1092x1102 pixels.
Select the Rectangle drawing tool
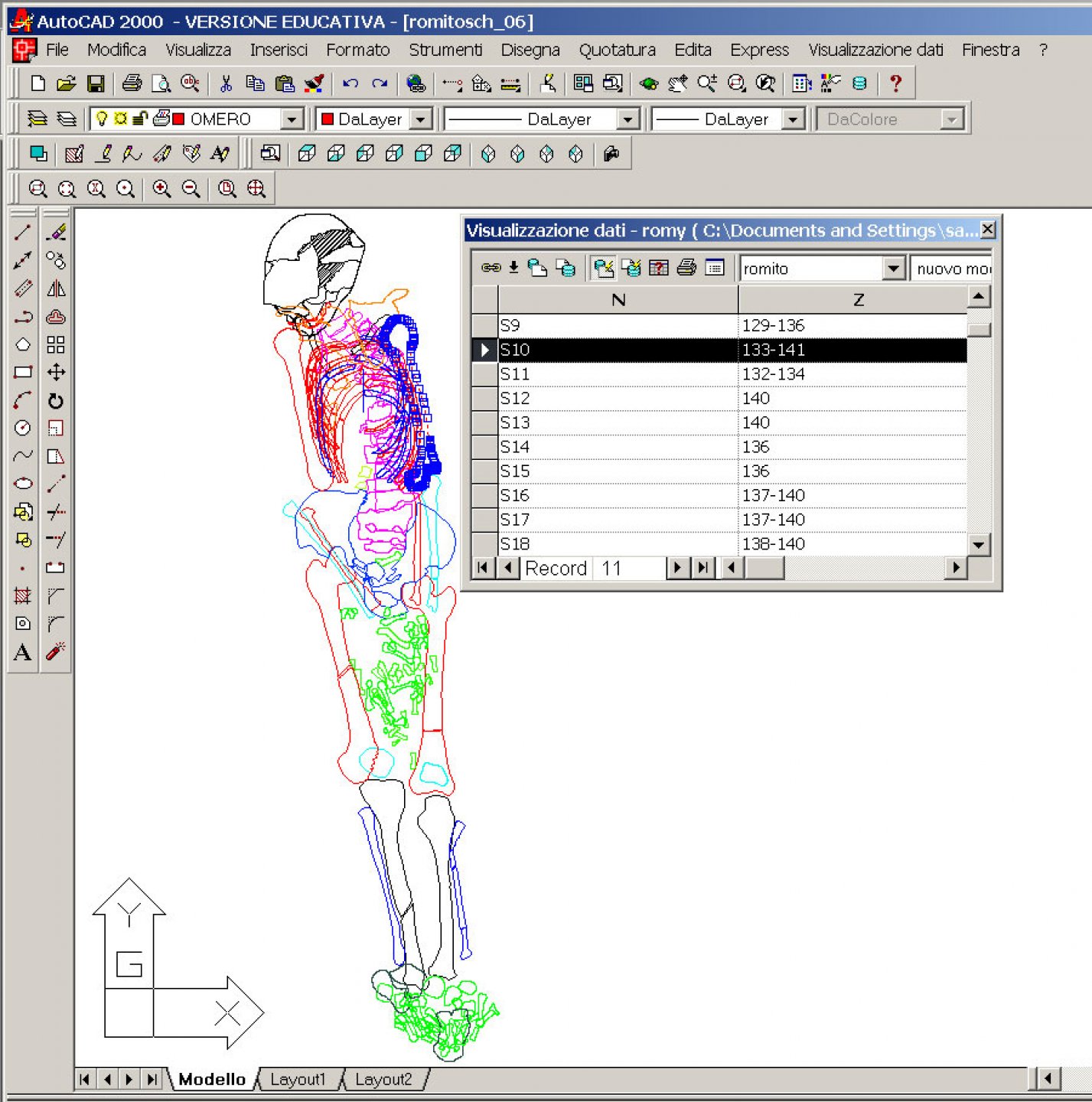coord(23,372)
